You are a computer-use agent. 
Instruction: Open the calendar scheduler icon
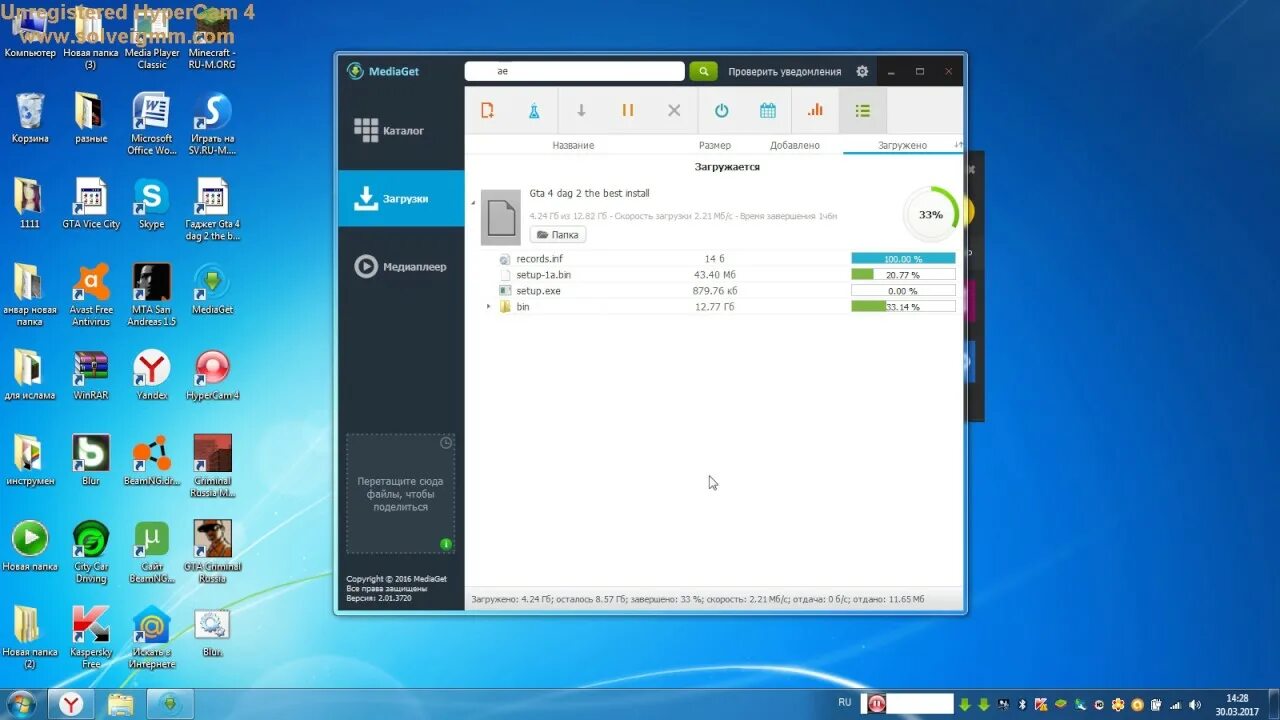(x=768, y=111)
